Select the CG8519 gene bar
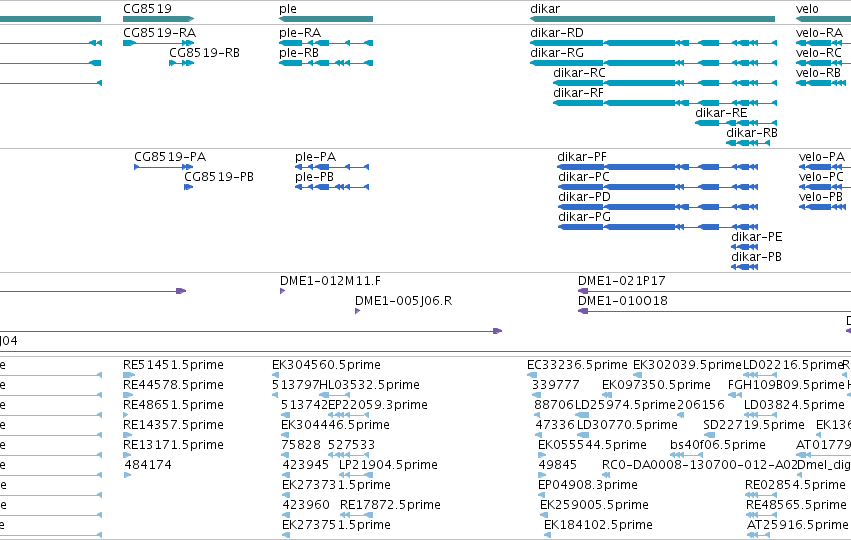This screenshot has width=851, height=540. tap(158, 19)
